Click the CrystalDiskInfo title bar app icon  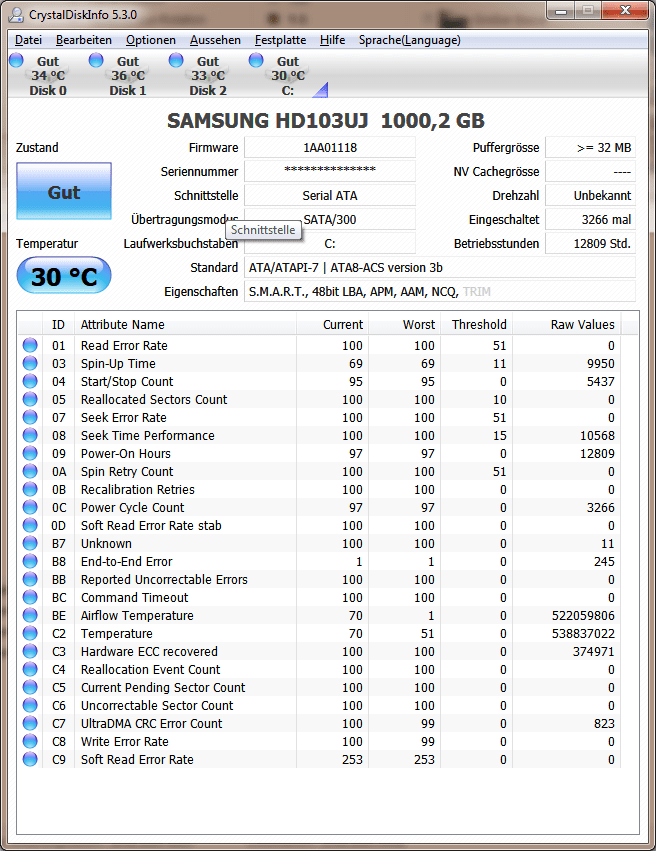[x=16, y=15]
